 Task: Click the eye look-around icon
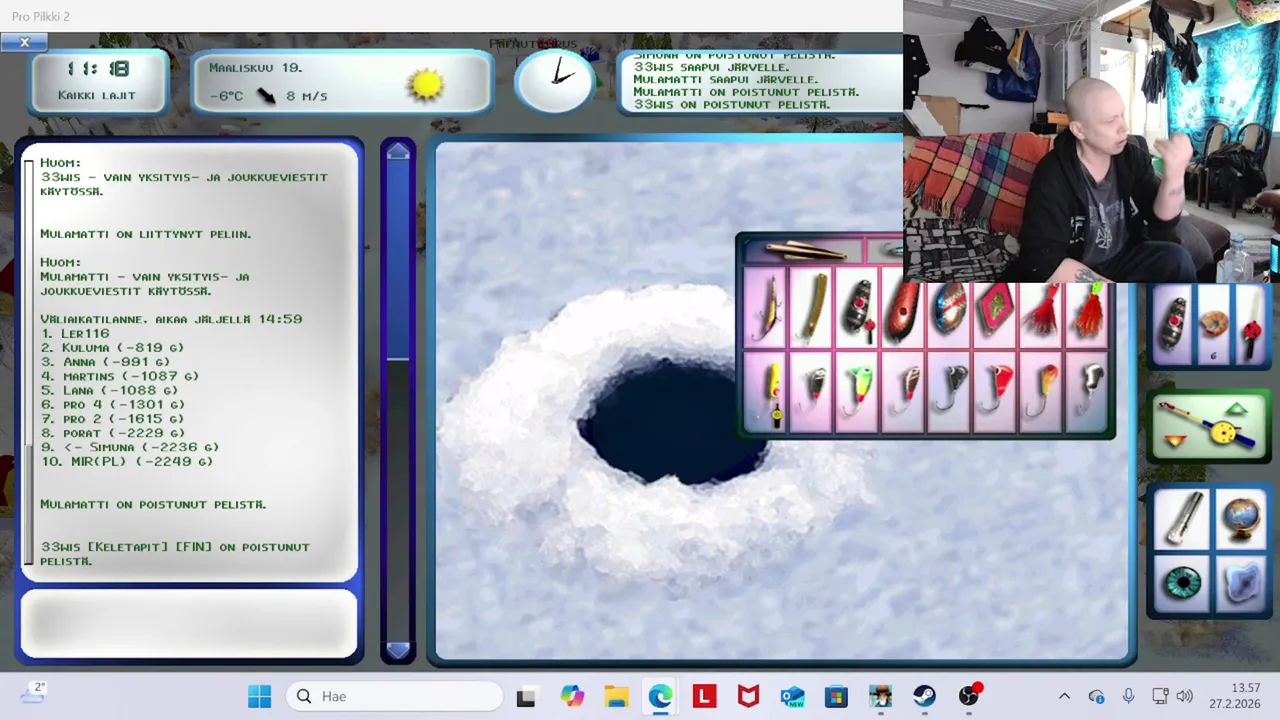tap(1182, 581)
